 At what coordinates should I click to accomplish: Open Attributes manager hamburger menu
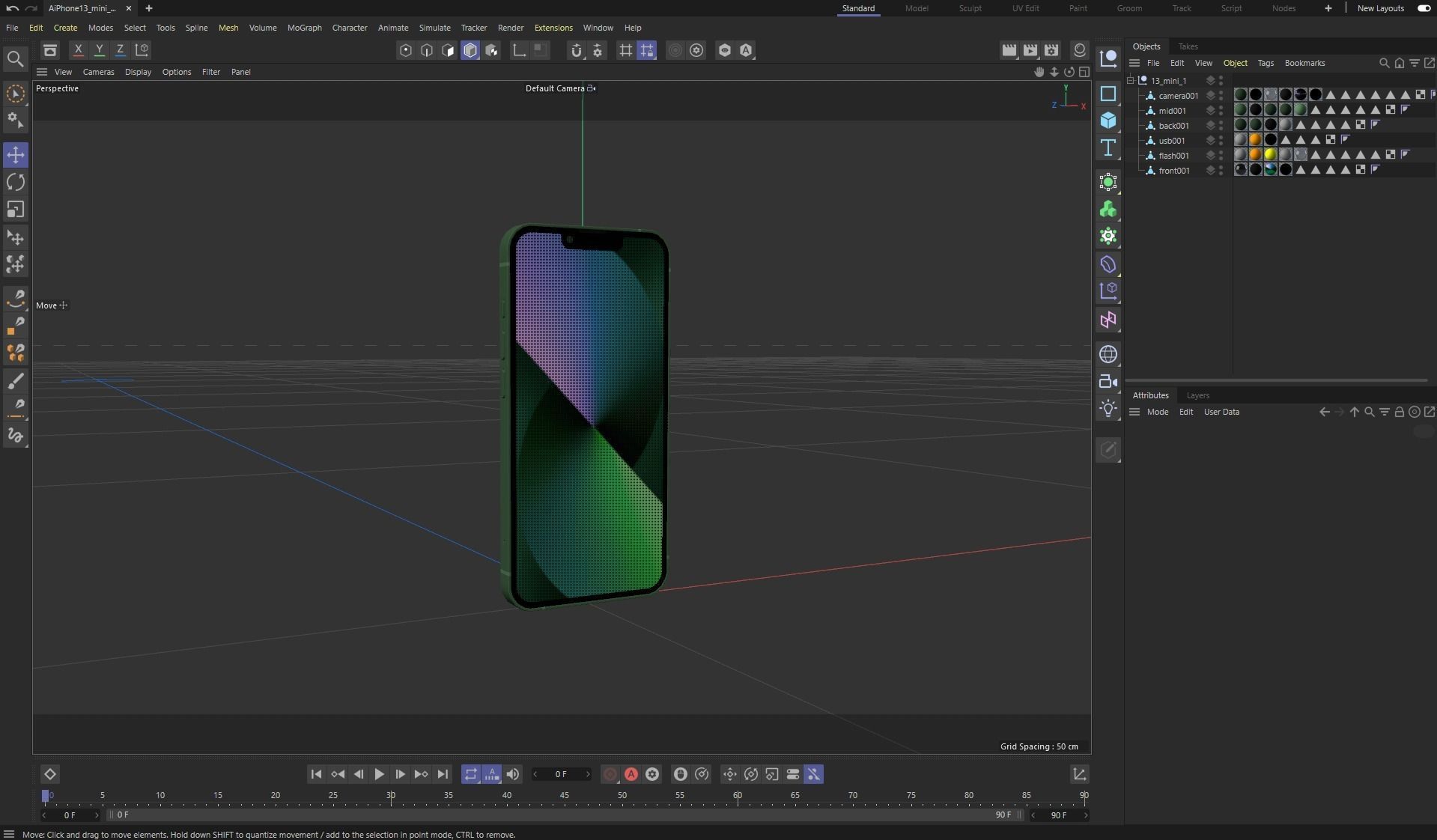[1134, 412]
